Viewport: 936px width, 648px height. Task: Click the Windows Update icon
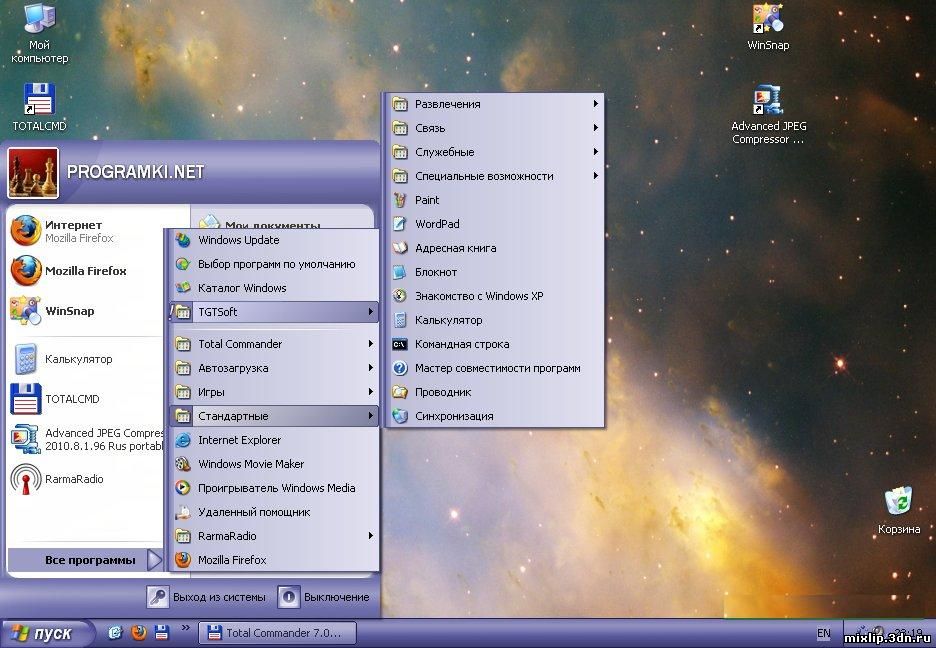point(183,240)
